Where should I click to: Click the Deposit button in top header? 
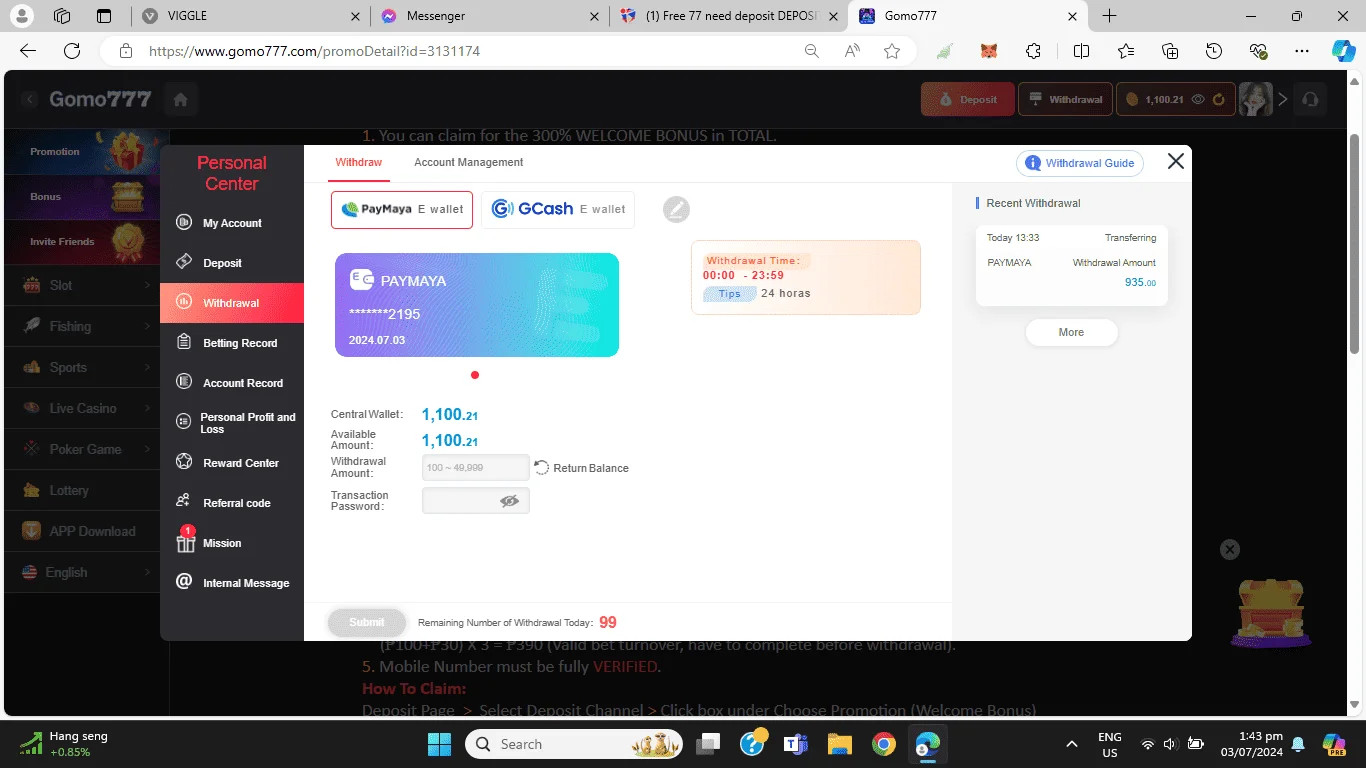968,99
